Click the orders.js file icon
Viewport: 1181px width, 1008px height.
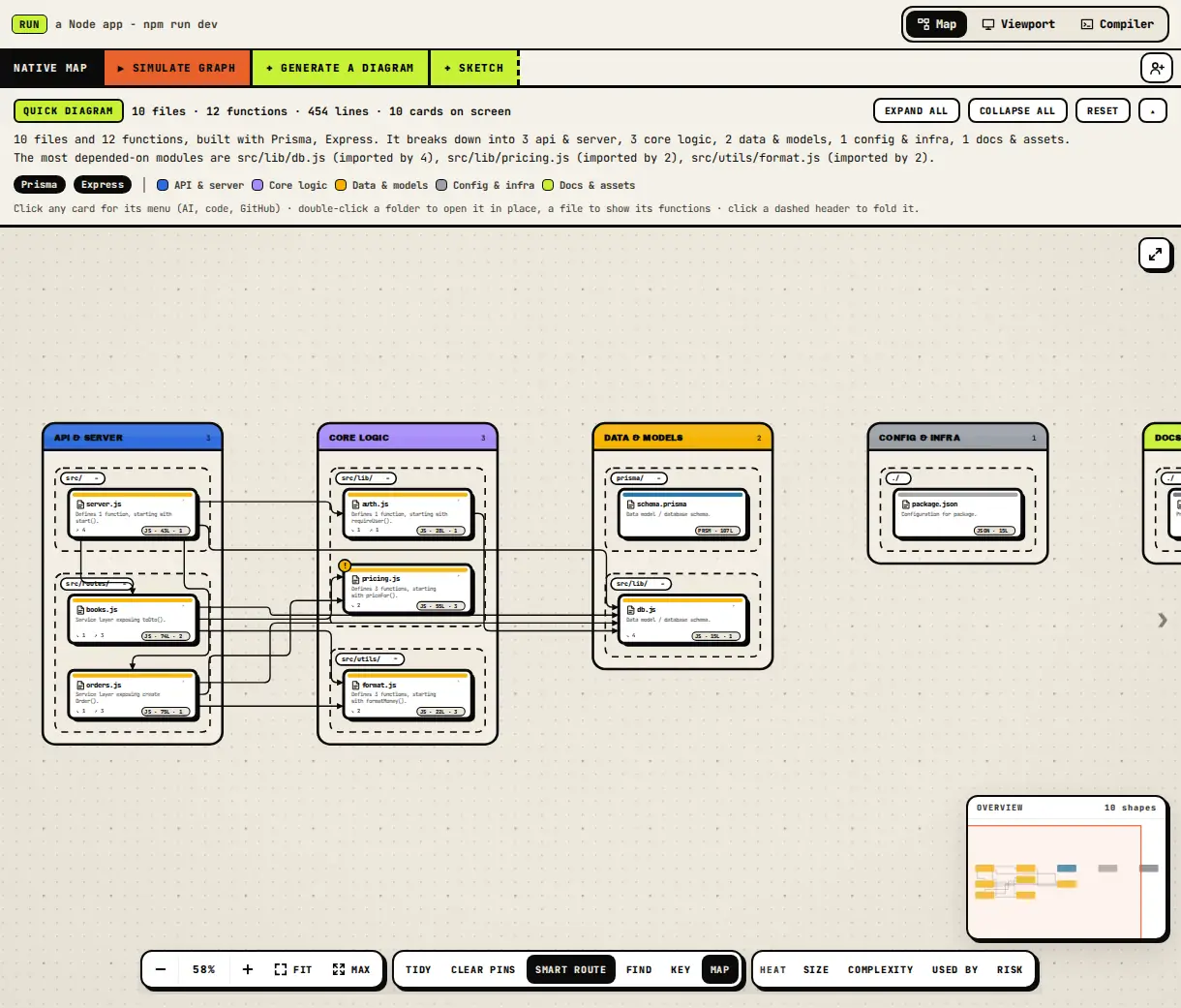[x=80, y=686]
